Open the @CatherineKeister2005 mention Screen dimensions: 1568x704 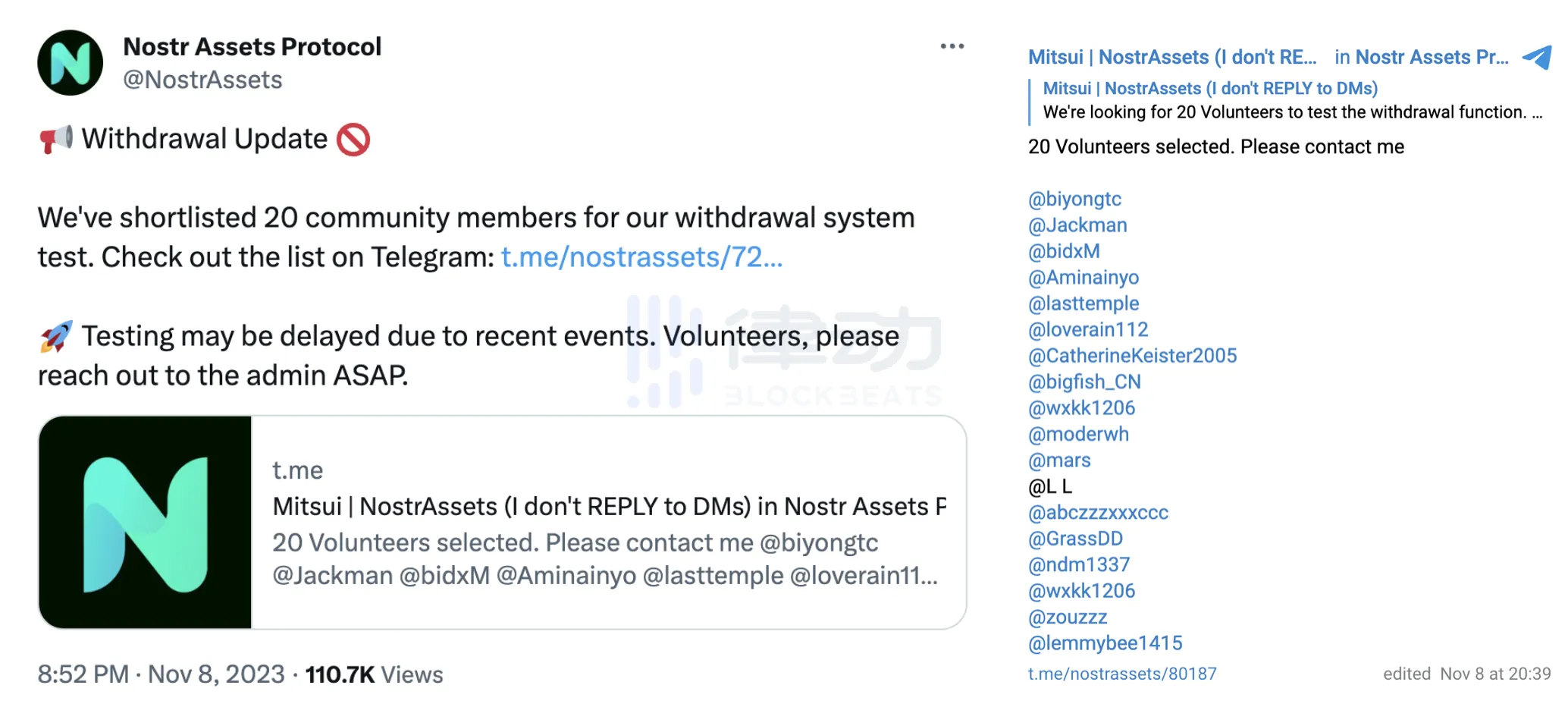[1132, 356]
